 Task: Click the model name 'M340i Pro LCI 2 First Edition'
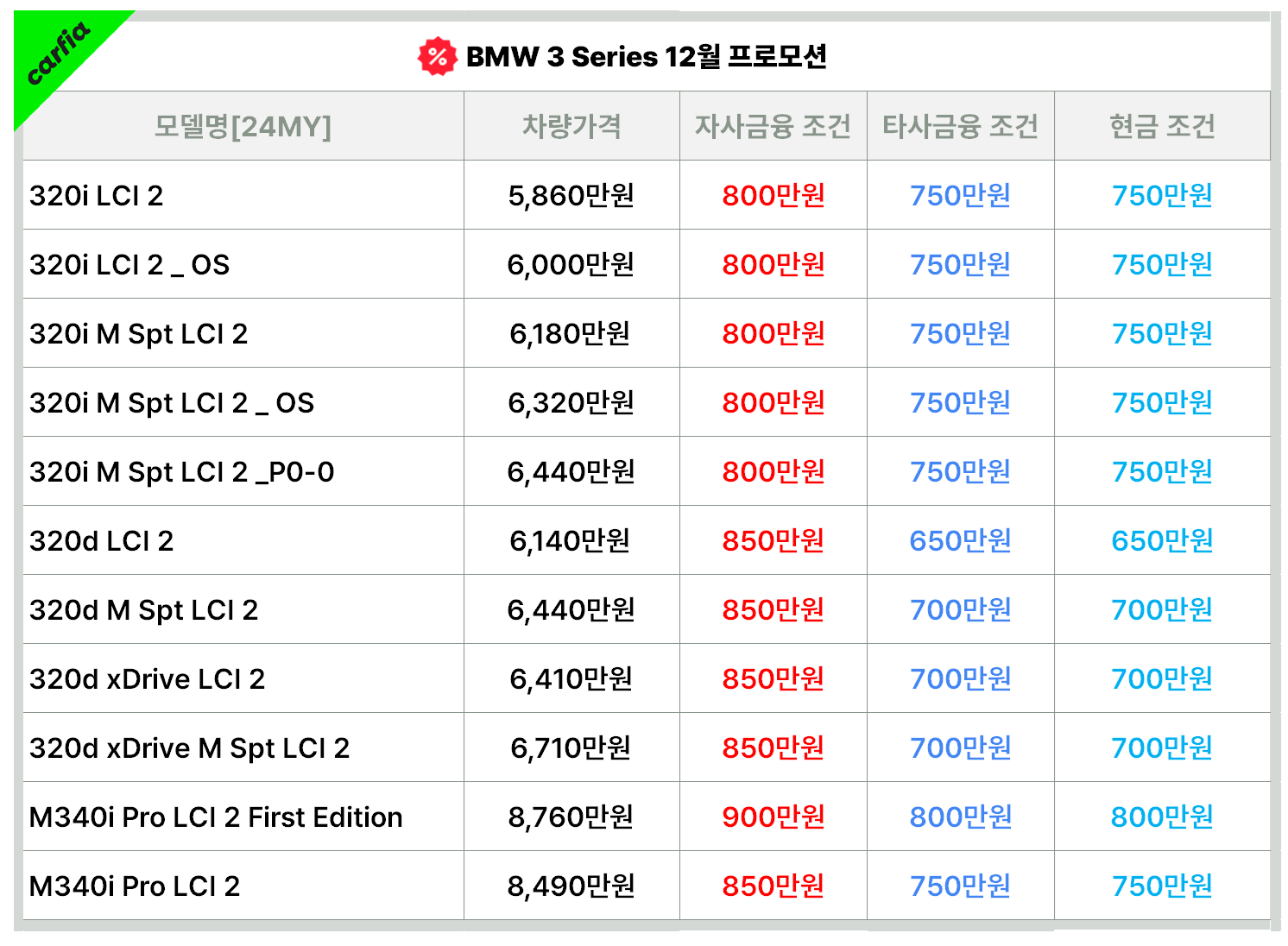click(x=216, y=817)
